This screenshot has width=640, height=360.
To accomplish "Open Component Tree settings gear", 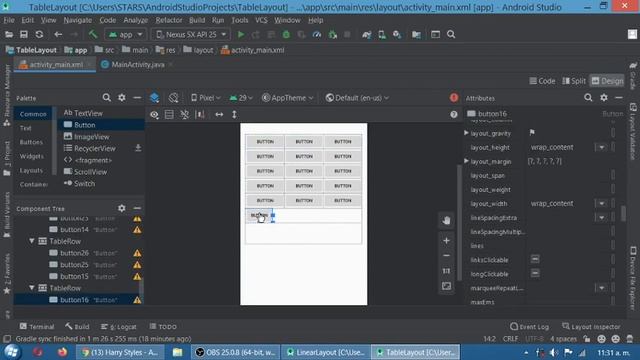I will click(122, 208).
